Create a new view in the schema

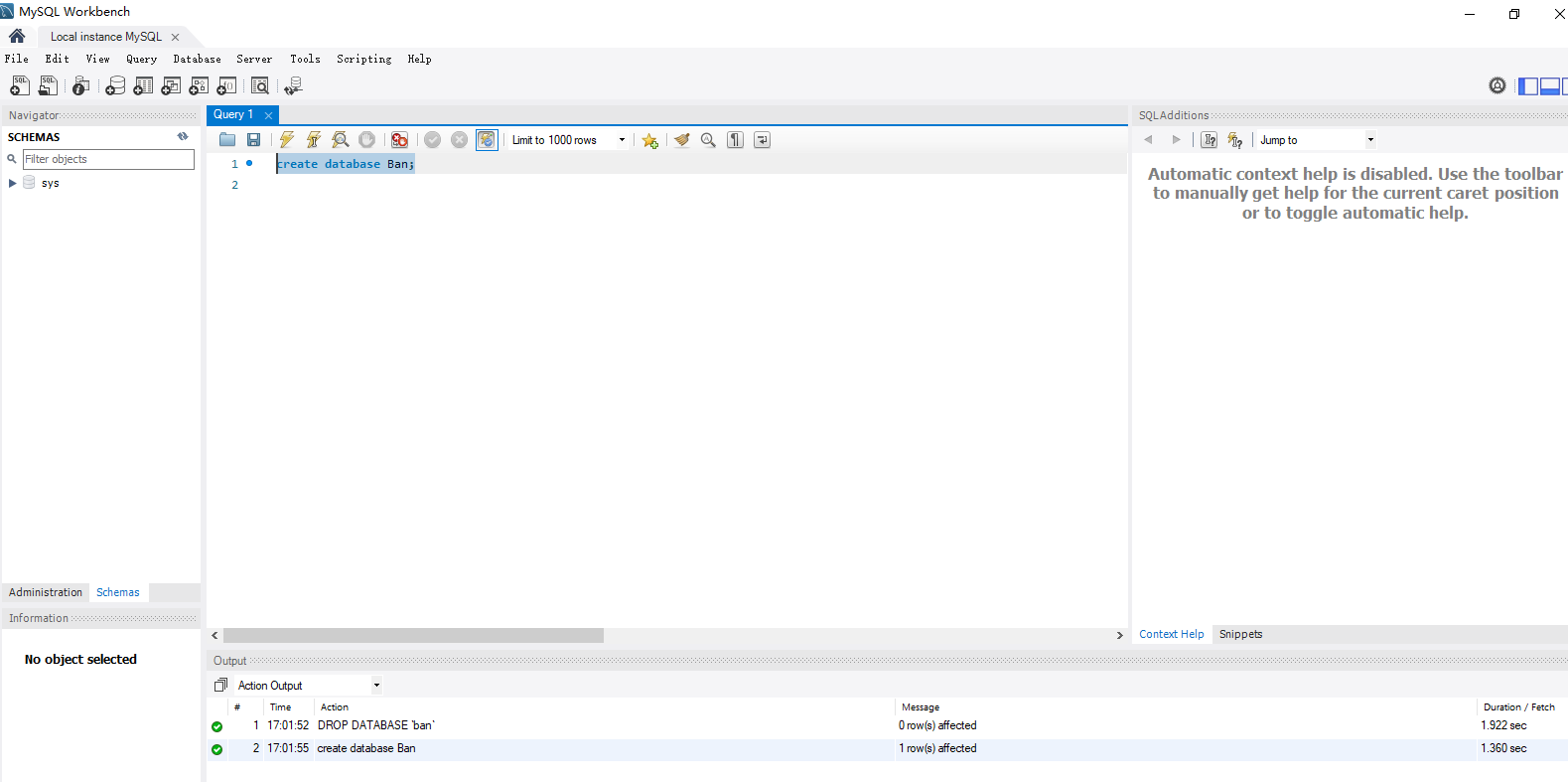(x=171, y=85)
